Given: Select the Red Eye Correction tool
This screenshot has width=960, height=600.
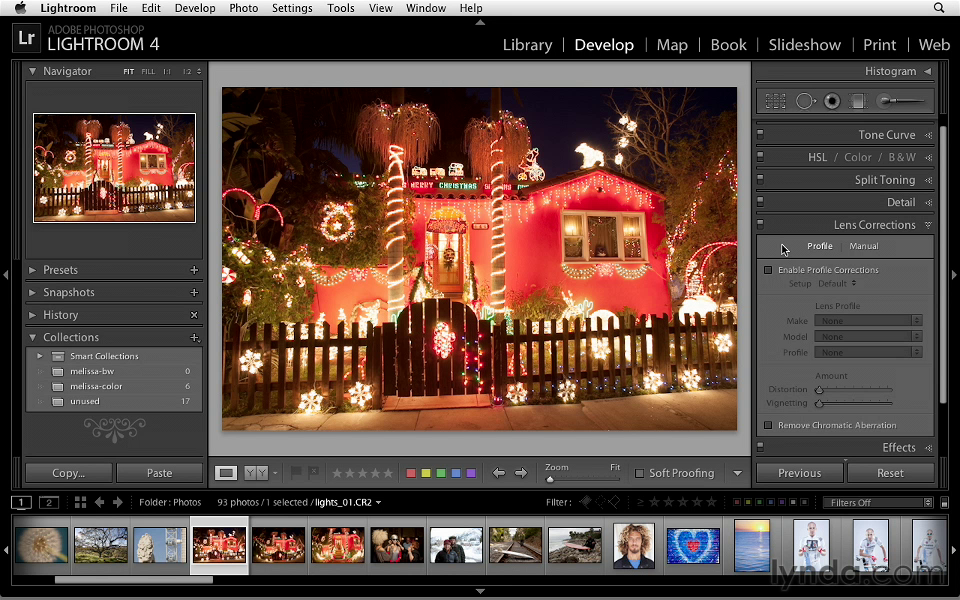Looking at the screenshot, I should [x=831, y=101].
